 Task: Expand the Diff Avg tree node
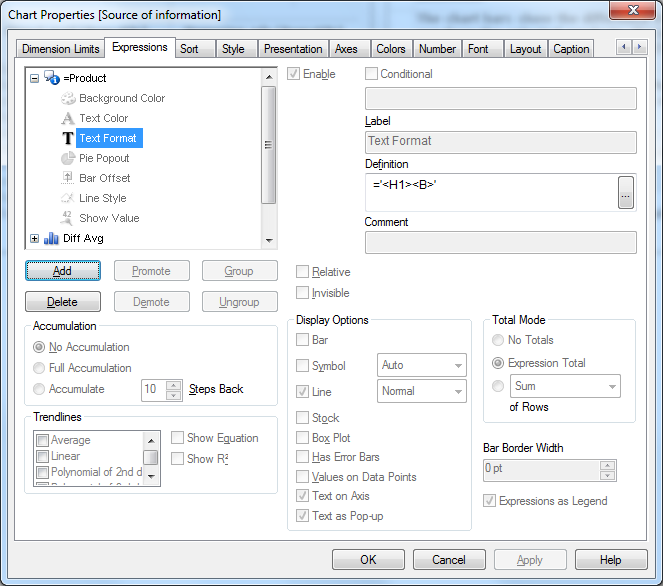(x=35, y=238)
